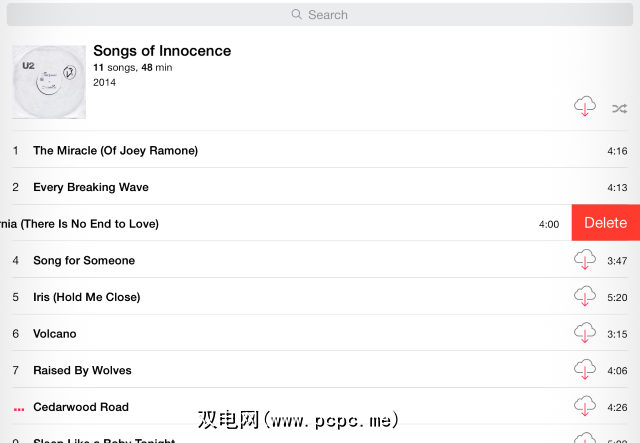
Task: Download Raised By Wolves from iCloud
Action: 585,370
